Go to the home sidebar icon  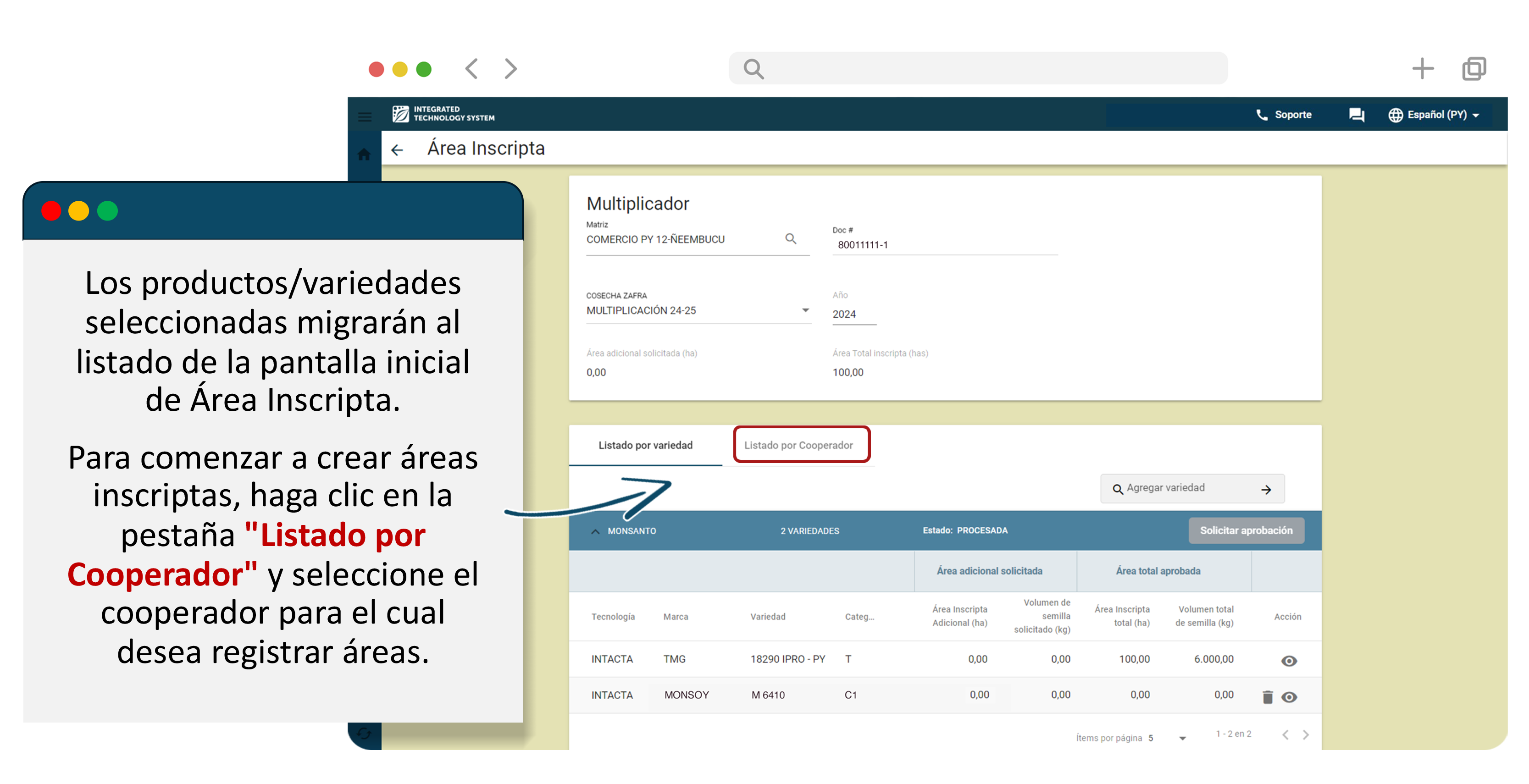tap(364, 155)
